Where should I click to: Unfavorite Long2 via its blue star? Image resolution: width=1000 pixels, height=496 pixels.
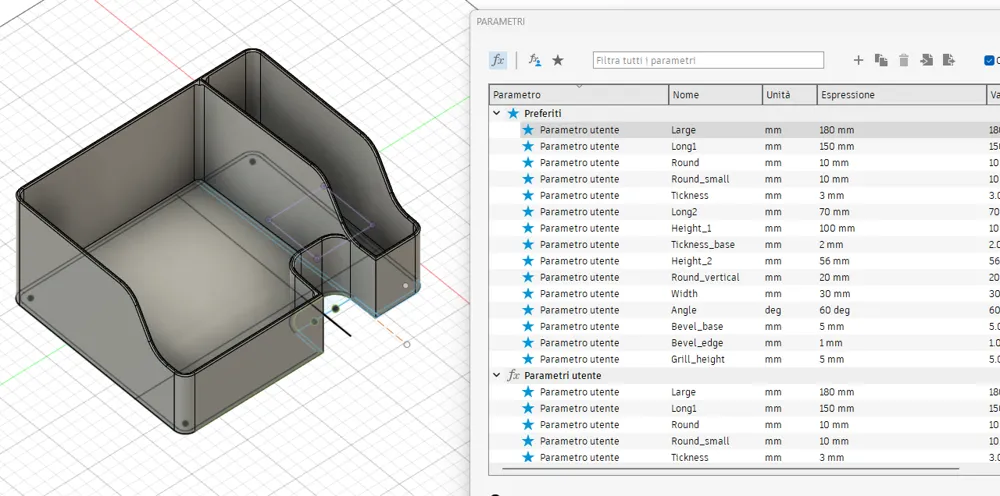point(528,212)
